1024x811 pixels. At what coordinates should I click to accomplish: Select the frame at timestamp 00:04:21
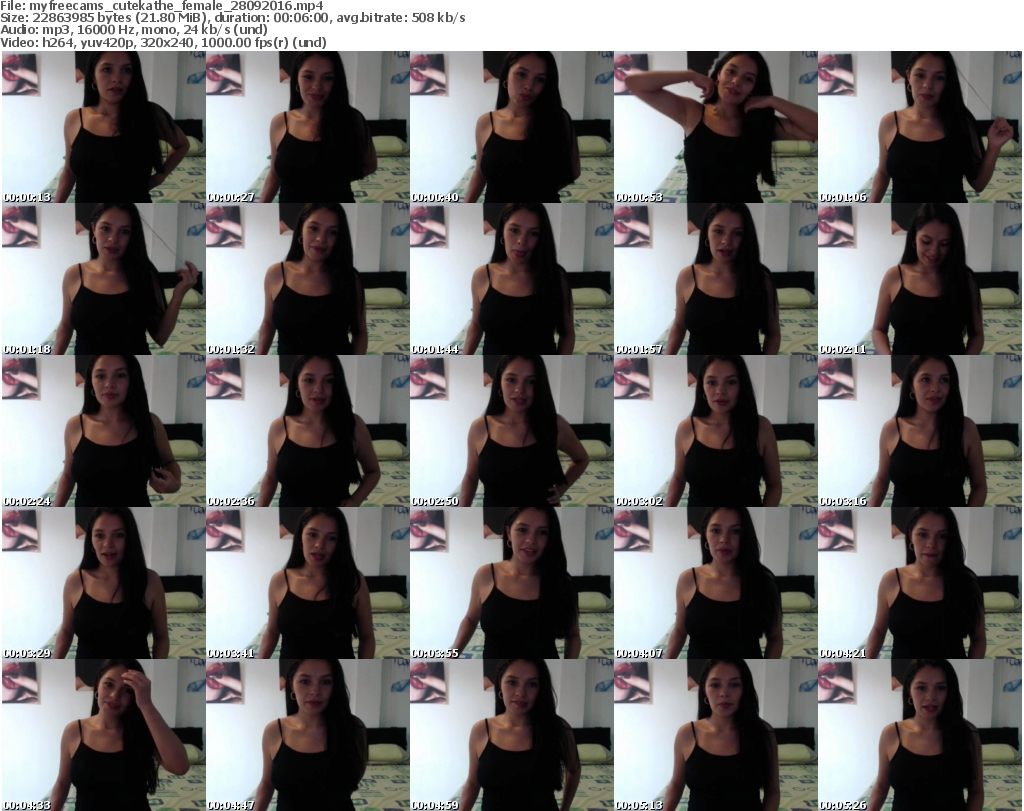(x=920, y=583)
